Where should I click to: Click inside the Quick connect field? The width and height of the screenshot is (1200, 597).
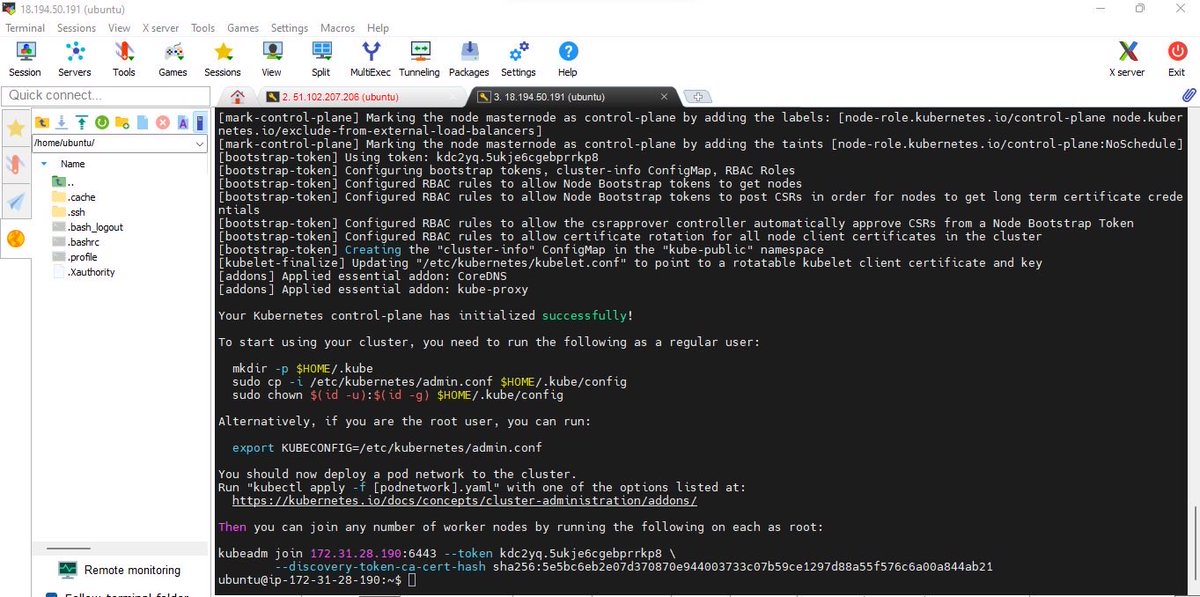105,95
